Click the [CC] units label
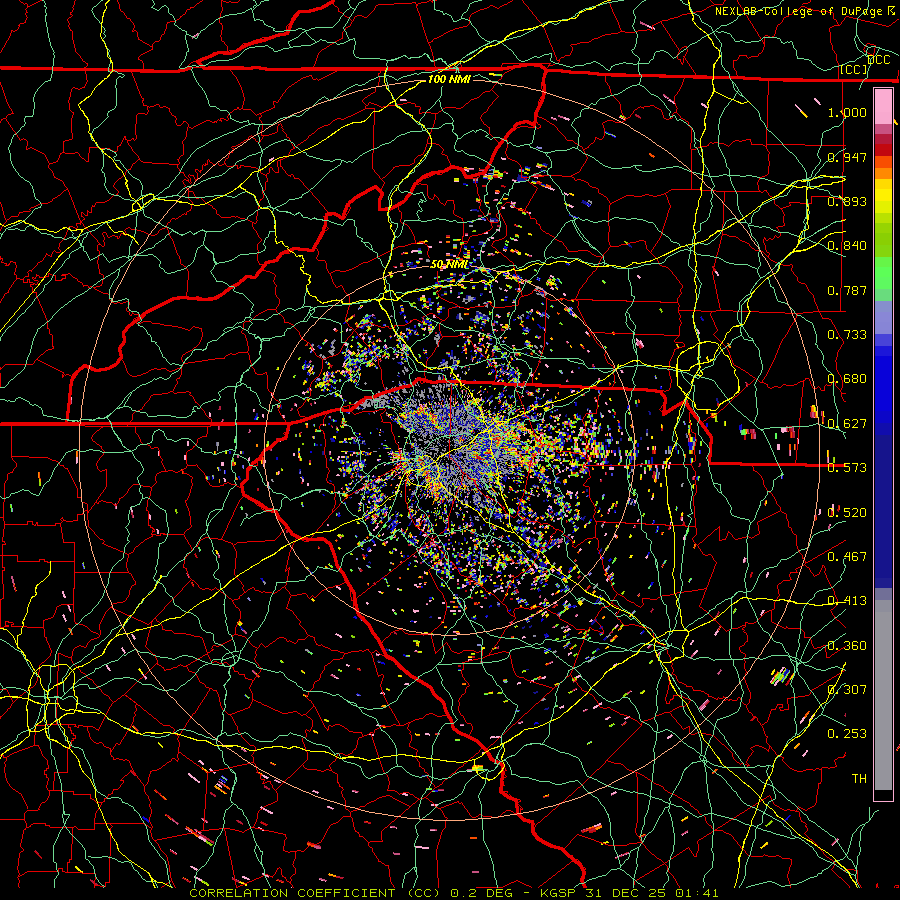Viewport: 900px width, 900px height. (854, 69)
